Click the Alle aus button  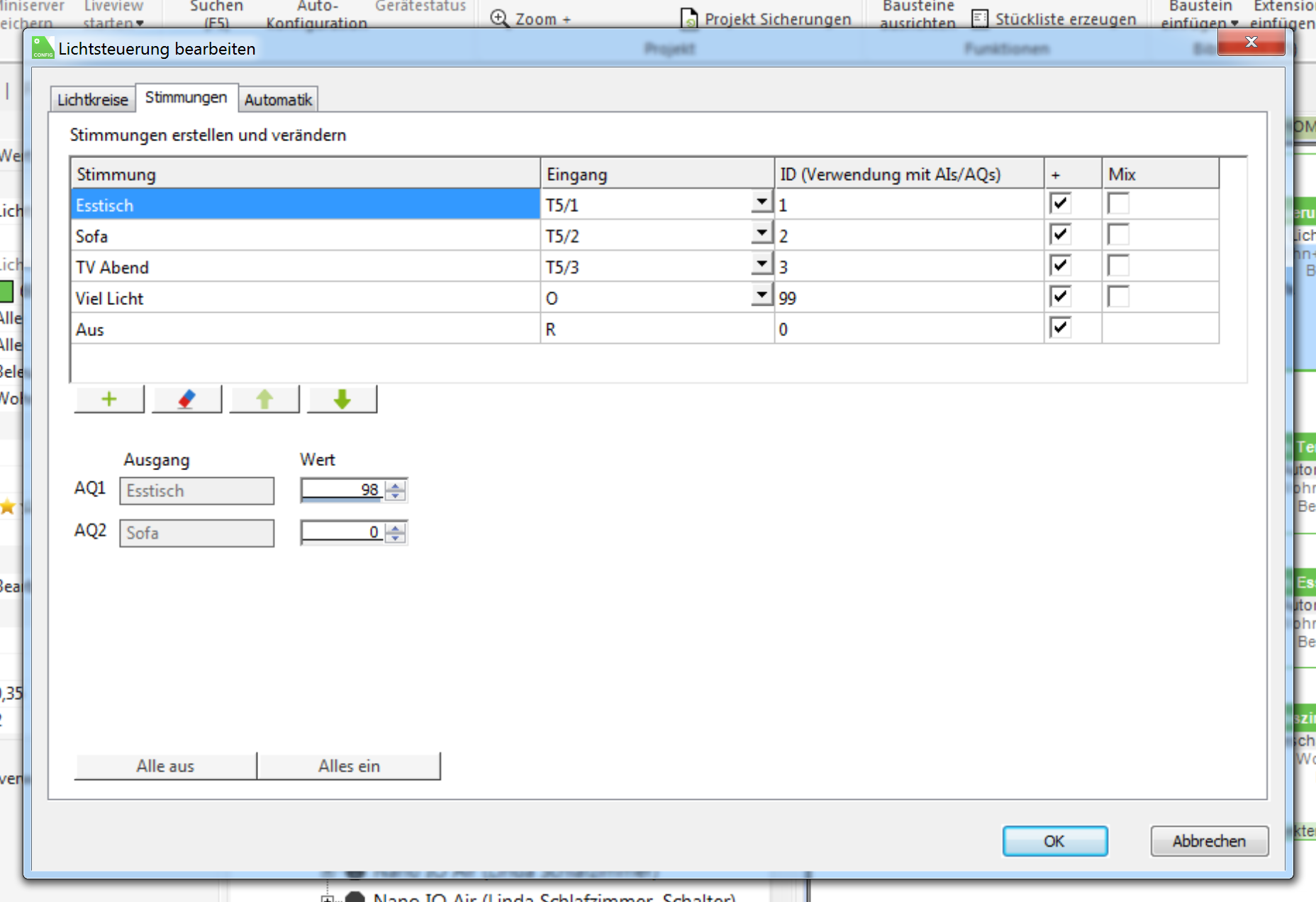pyautogui.click(x=165, y=767)
